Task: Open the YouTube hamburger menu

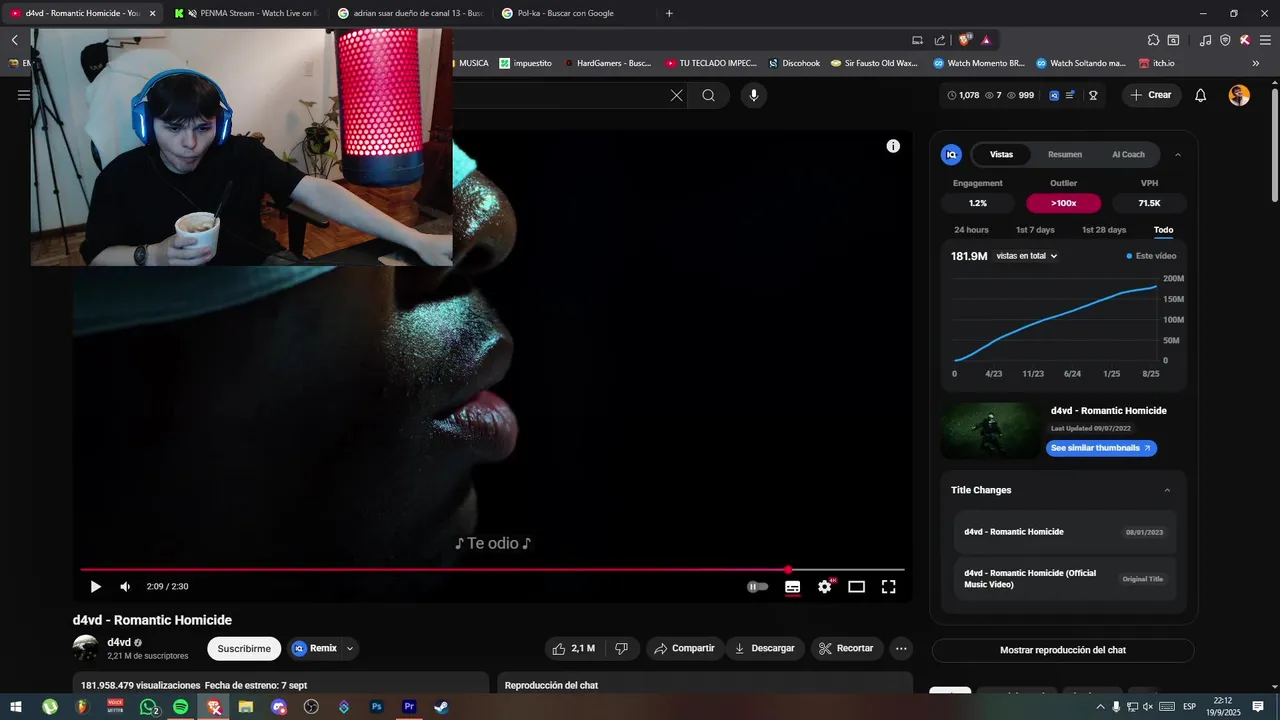Action: pyautogui.click(x=24, y=95)
